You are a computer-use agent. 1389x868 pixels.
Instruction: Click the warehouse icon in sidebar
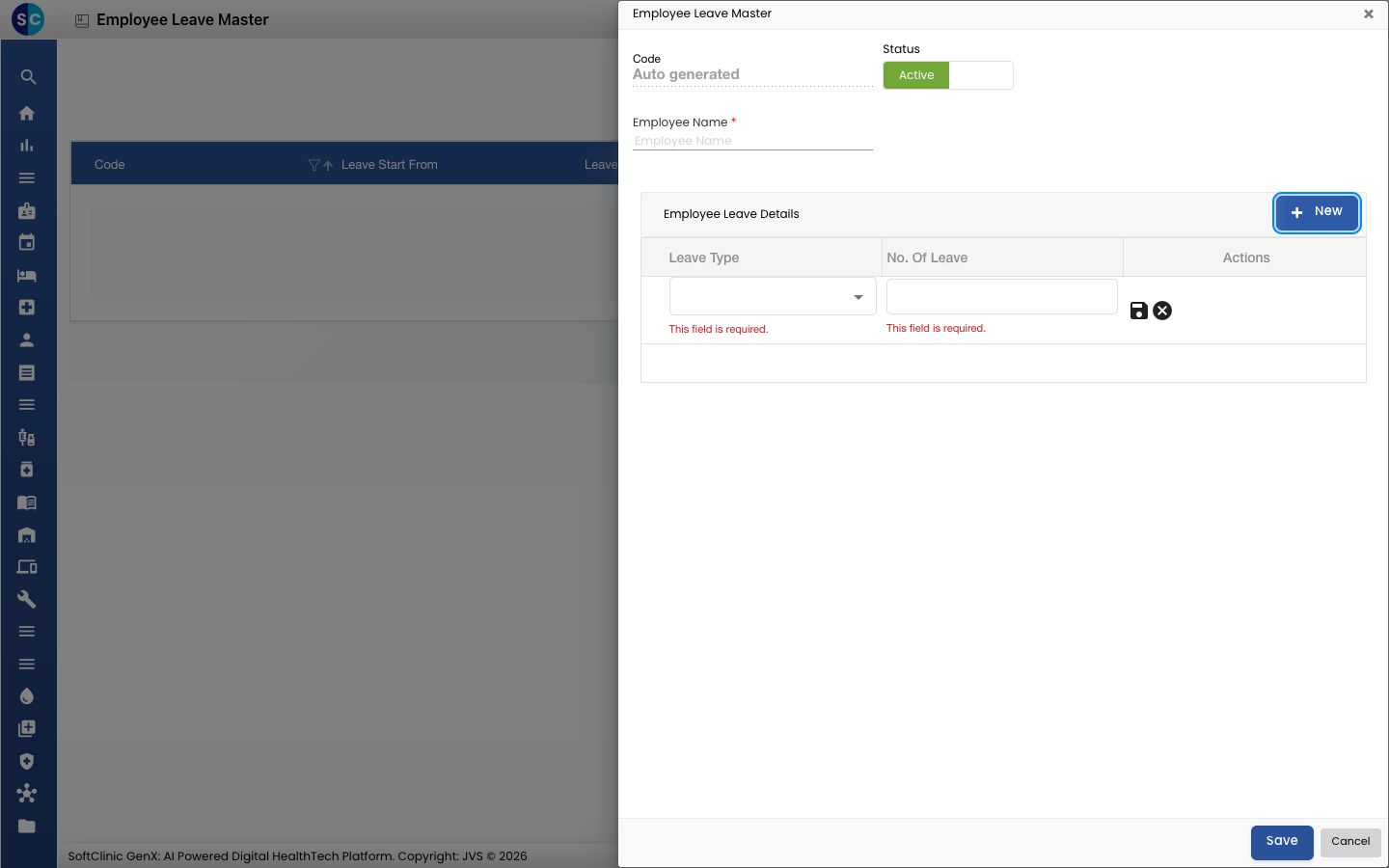27,534
